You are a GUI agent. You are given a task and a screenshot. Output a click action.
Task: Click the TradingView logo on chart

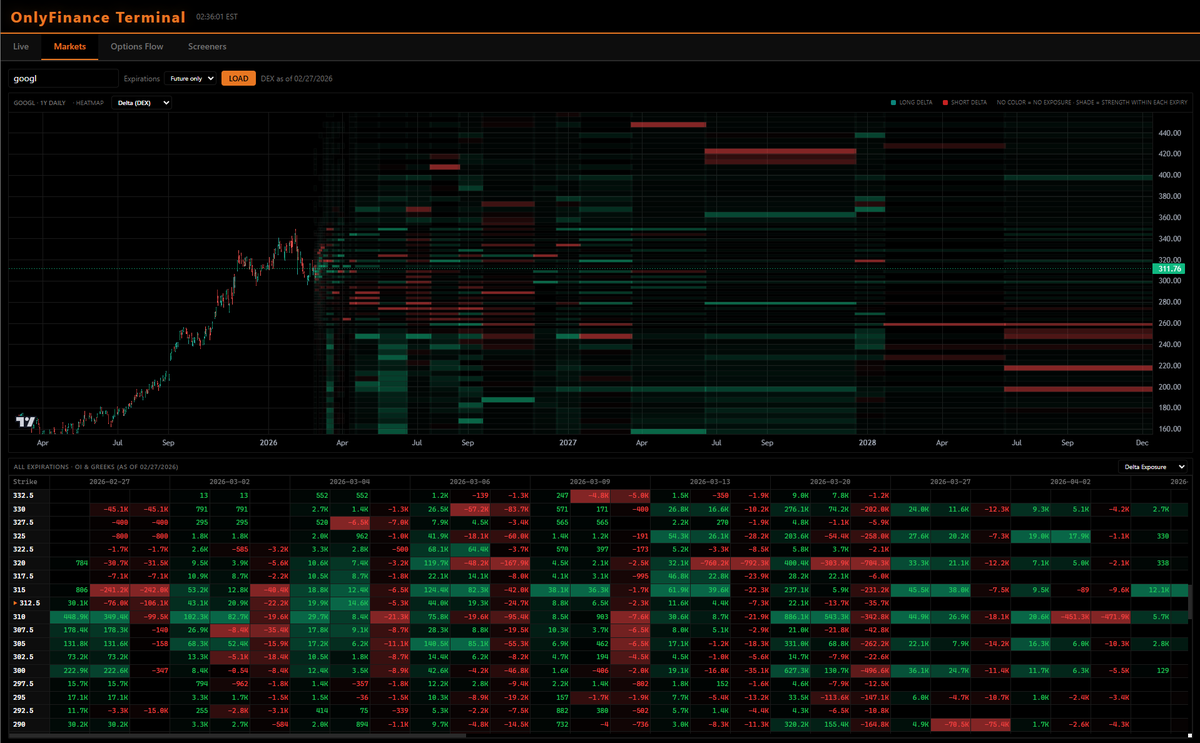click(x=25, y=422)
